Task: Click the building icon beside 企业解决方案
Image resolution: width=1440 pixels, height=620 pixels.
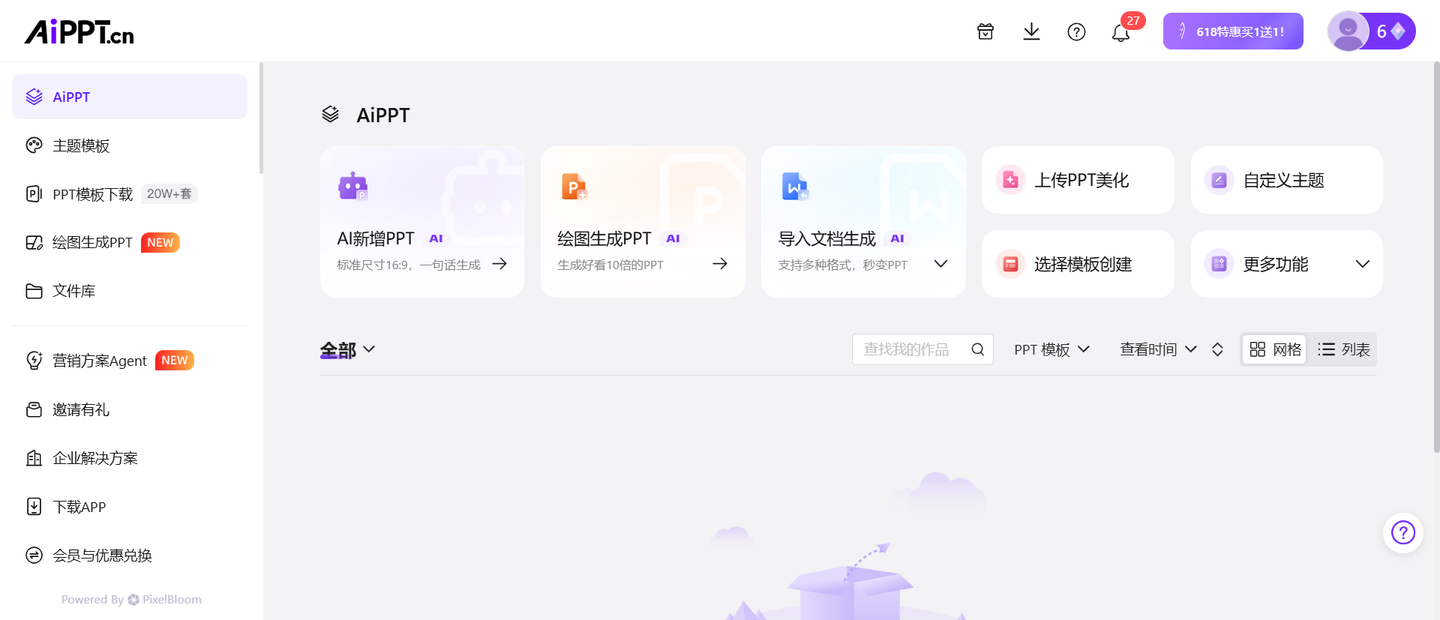Action: tap(34, 458)
